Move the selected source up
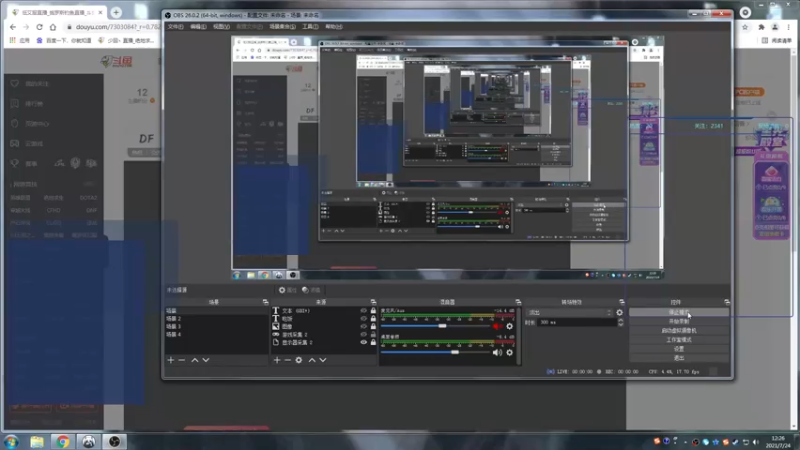The image size is (800, 450). pos(312,360)
